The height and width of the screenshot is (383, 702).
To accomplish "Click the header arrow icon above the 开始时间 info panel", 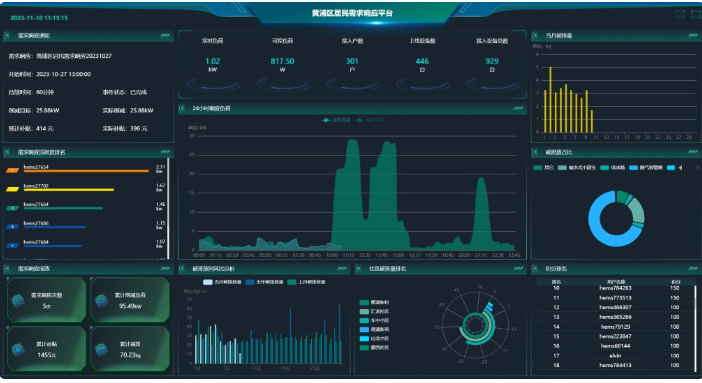I will tap(7, 35).
